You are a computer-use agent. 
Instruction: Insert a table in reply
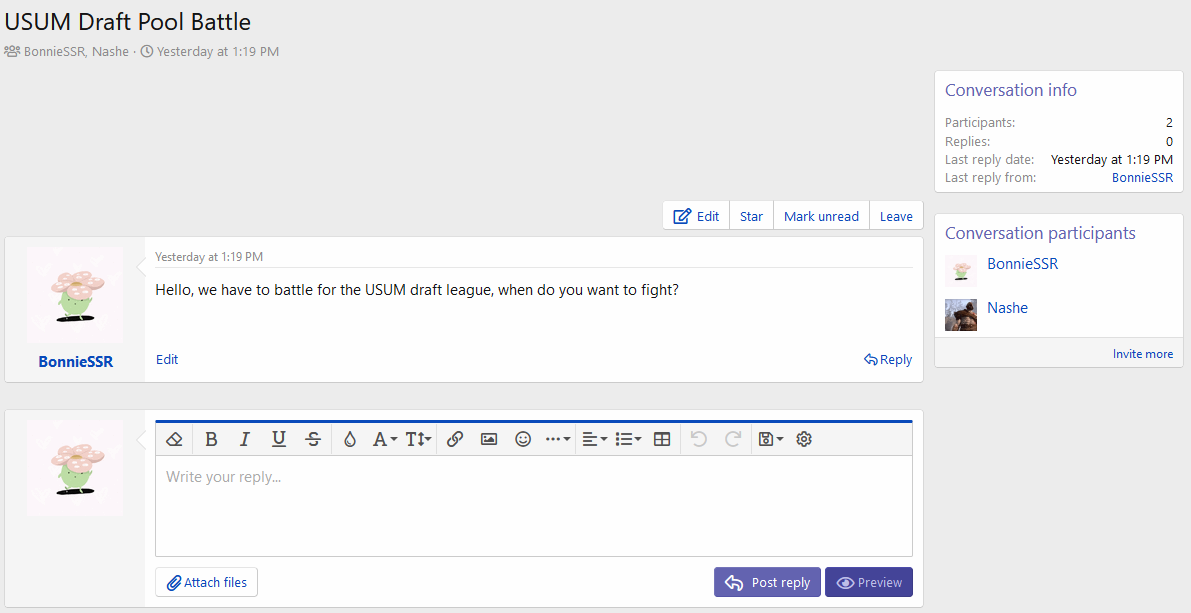tap(662, 439)
